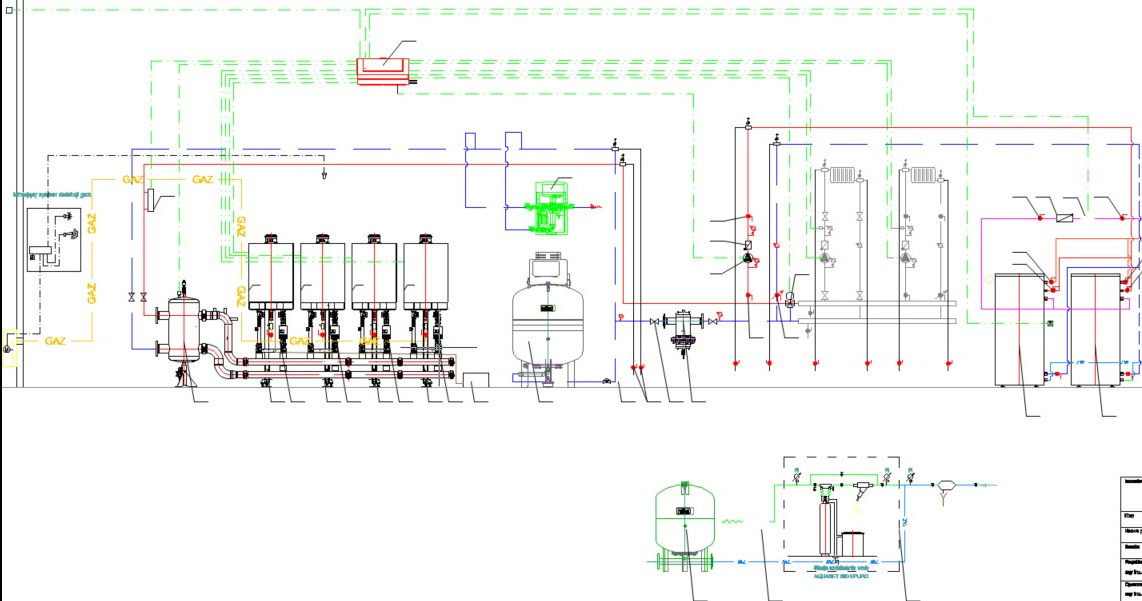Click the left hot water storage tank
Image resolution: width=1142 pixels, height=601 pixels.
coord(1018,330)
